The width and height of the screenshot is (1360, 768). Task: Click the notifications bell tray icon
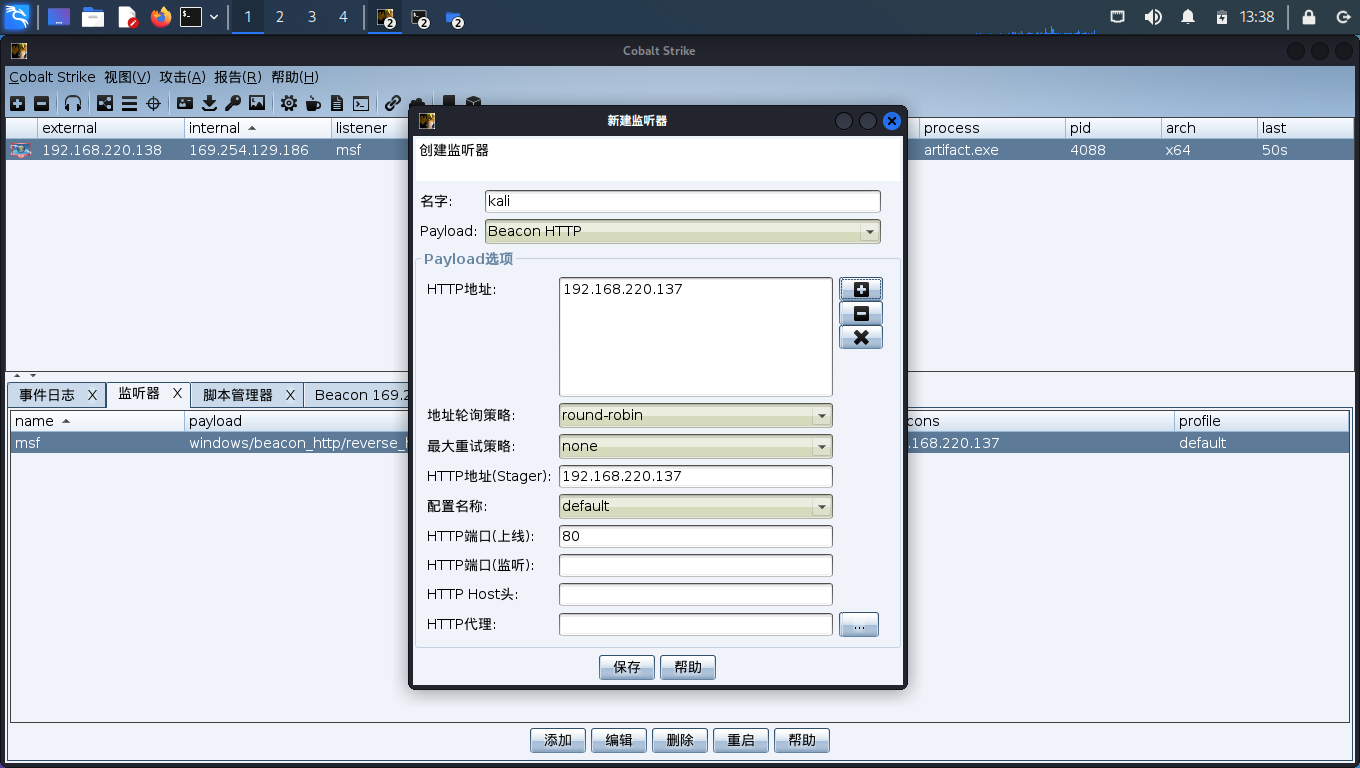(1188, 16)
